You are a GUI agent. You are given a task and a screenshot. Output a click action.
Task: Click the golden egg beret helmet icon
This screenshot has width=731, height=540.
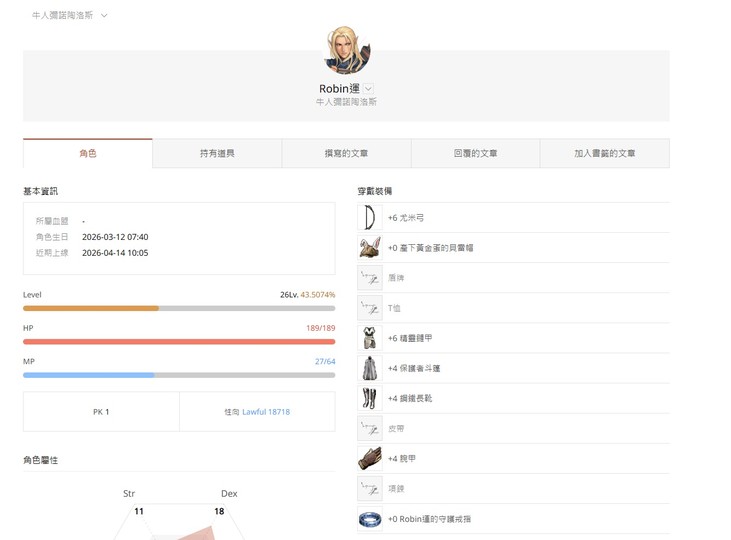click(x=369, y=247)
